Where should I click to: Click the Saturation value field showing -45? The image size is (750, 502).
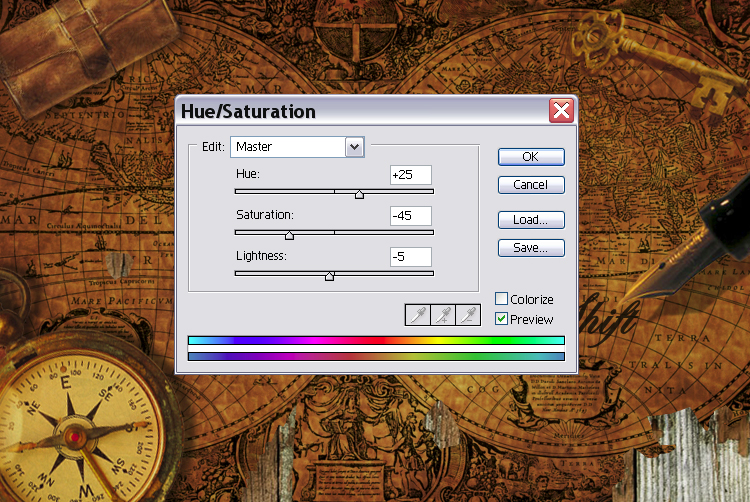coord(410,216)
